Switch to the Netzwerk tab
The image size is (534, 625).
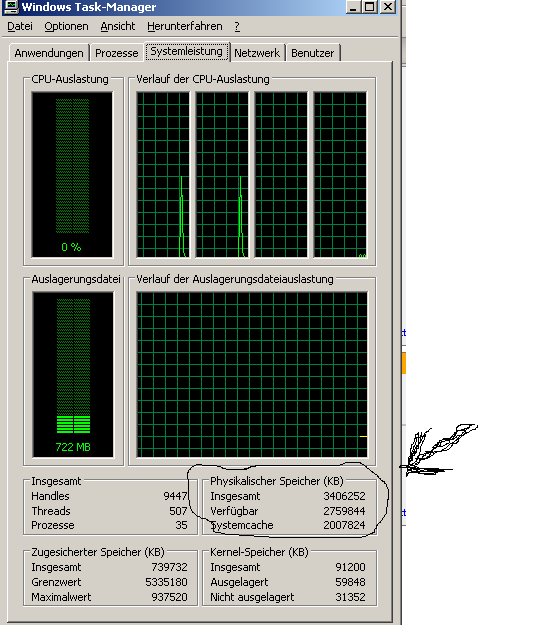pyautogui.click(x=257, y=53)
